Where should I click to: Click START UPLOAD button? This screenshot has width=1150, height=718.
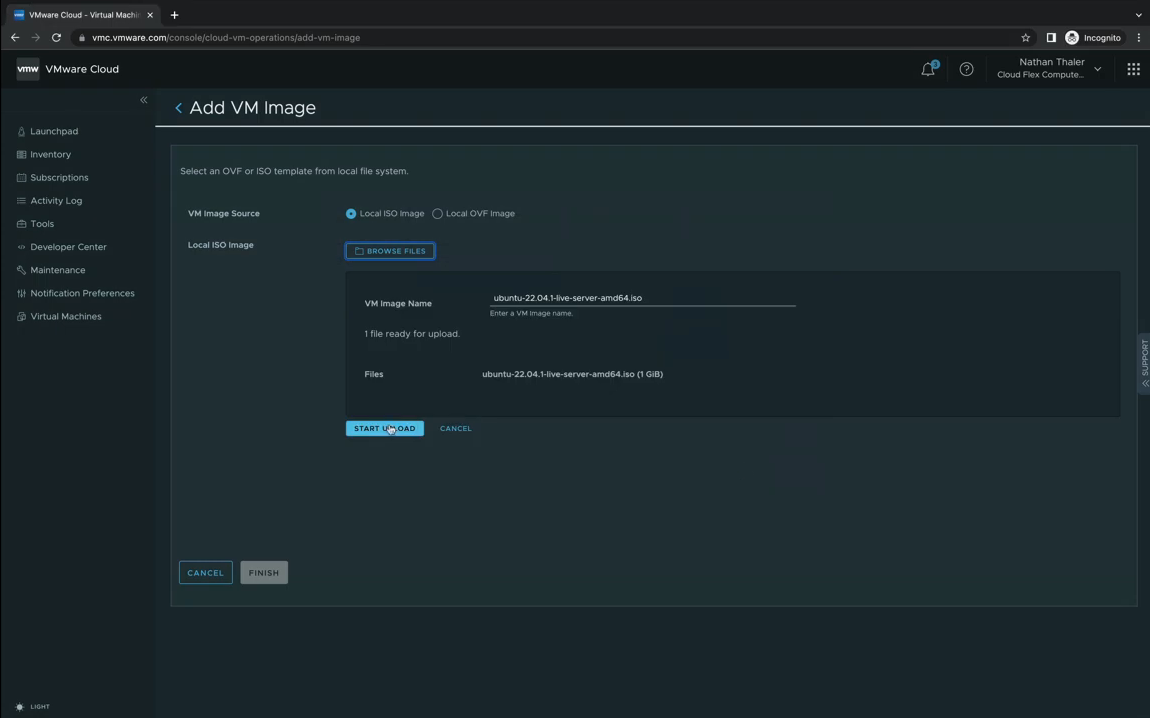coord(384,428)
